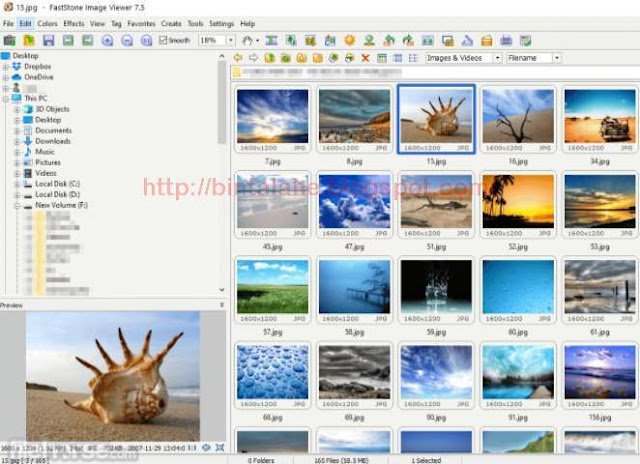
Task: Open Adjust Lighting sun icon
Action: coord(350,40)
